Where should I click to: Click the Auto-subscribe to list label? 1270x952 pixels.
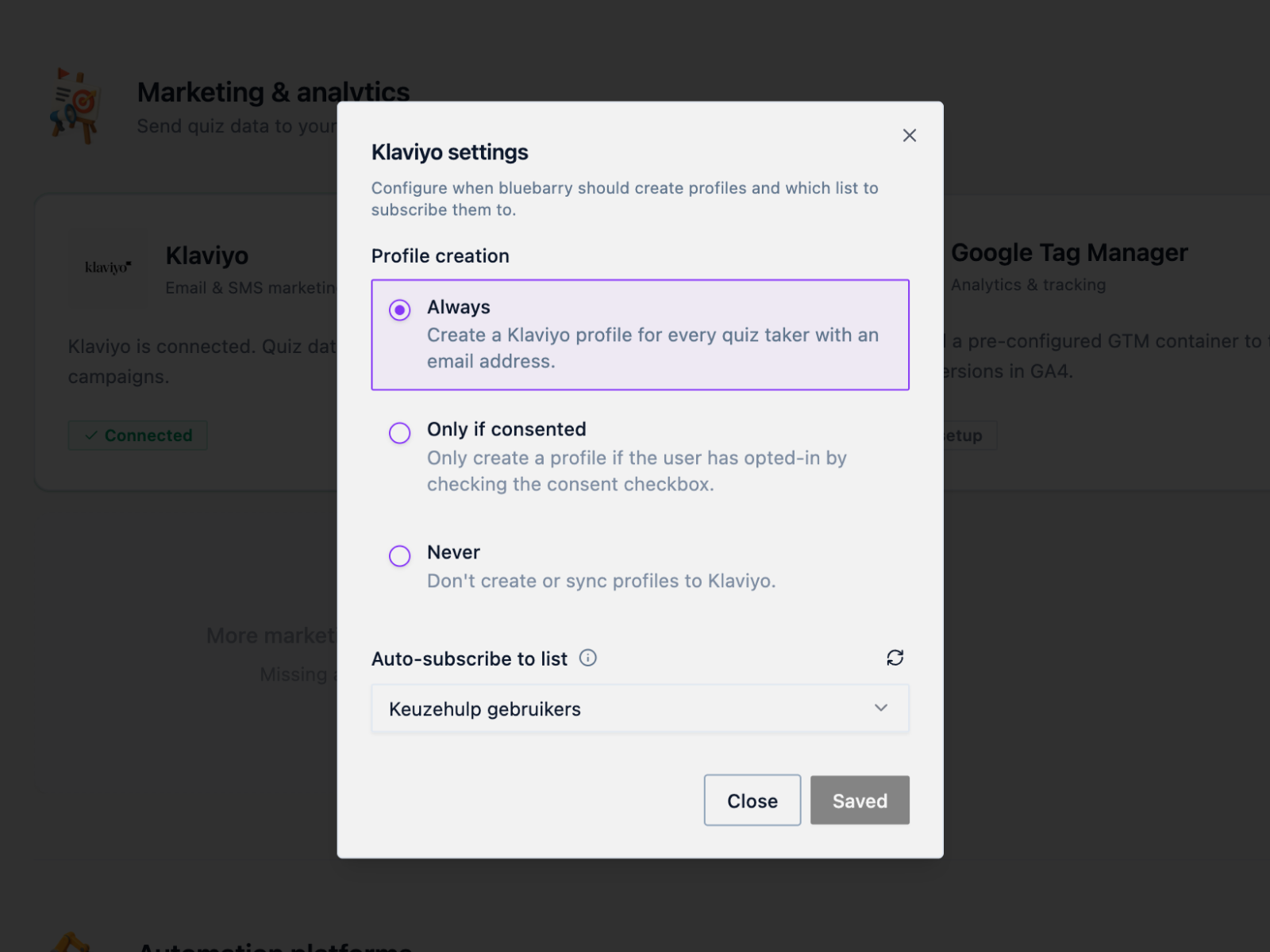coord(469,659)
